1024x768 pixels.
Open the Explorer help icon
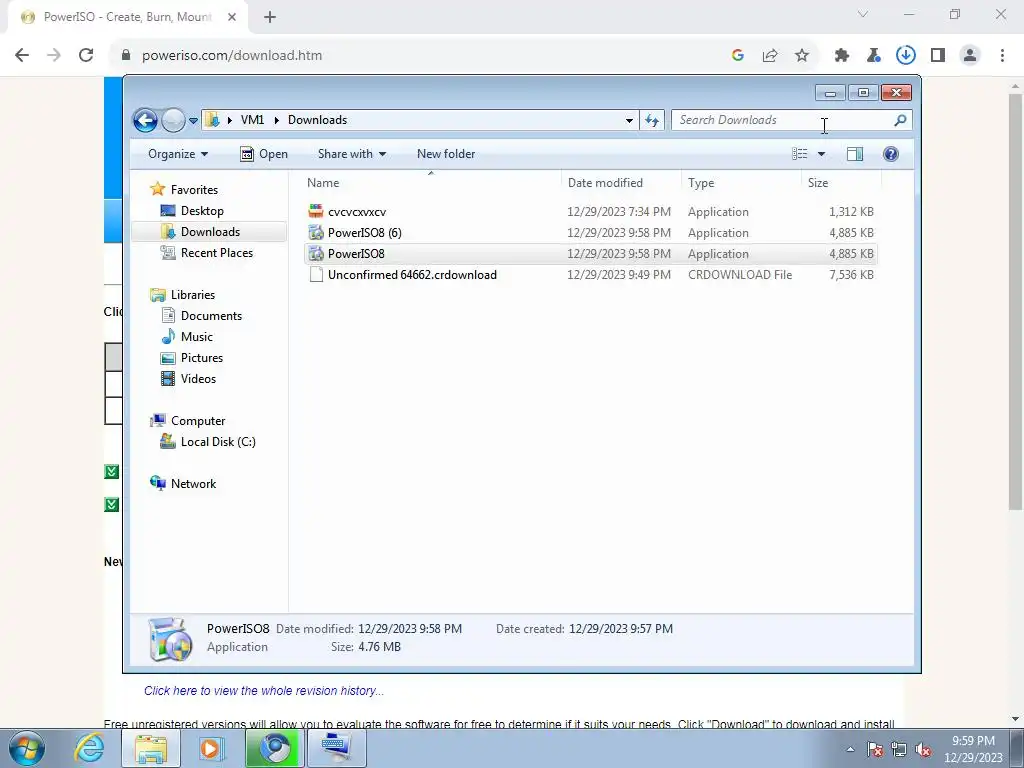(891, 154)
